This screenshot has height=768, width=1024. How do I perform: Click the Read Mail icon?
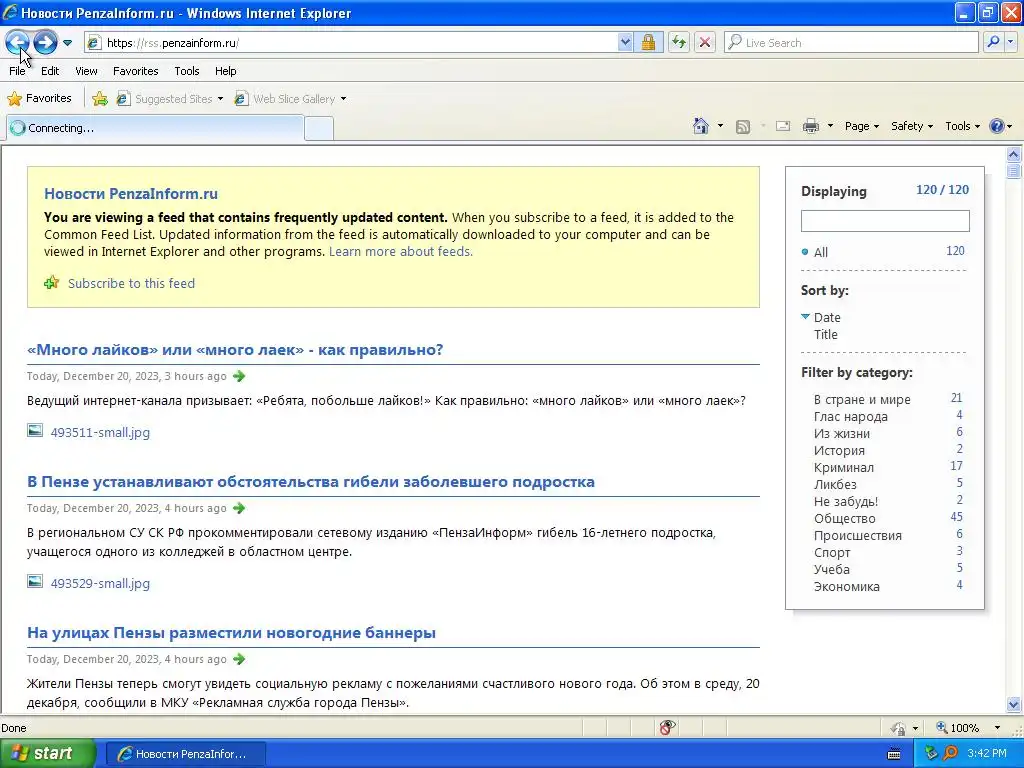[783, 126]
